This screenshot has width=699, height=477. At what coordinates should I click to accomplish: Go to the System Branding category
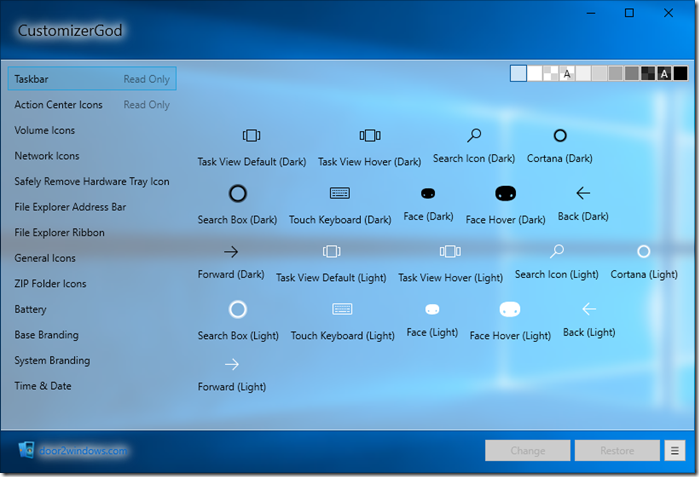pos(92,361)
